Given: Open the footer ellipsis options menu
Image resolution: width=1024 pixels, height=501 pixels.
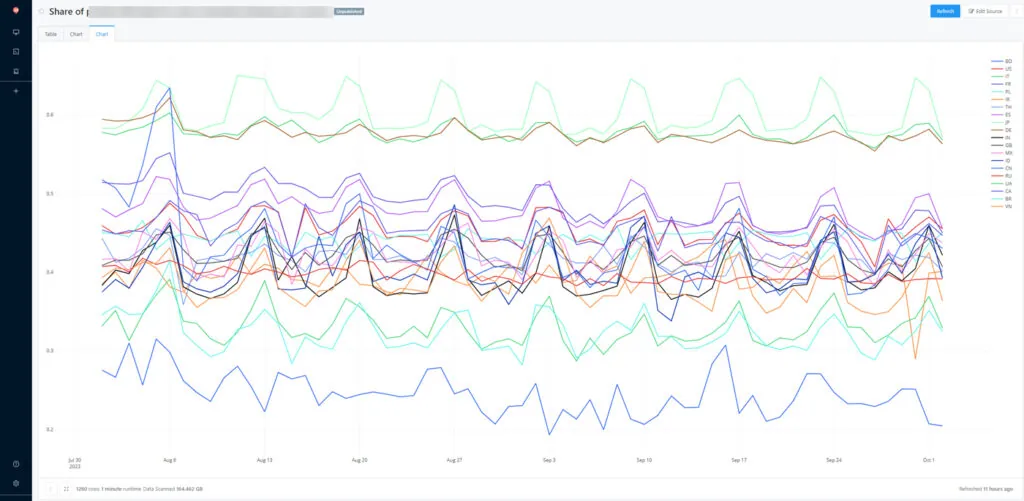Looking at the screenshot, I should (50, 489).
